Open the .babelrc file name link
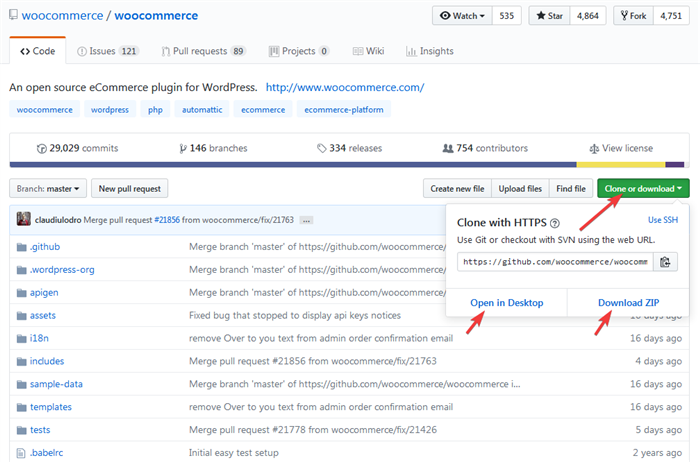 46,453
